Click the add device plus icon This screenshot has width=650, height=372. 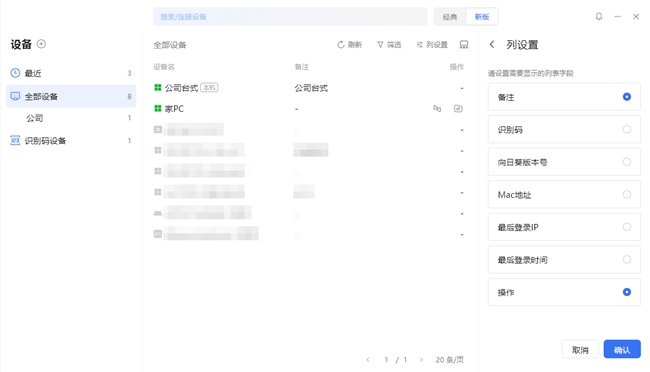(x=41, y=44)
